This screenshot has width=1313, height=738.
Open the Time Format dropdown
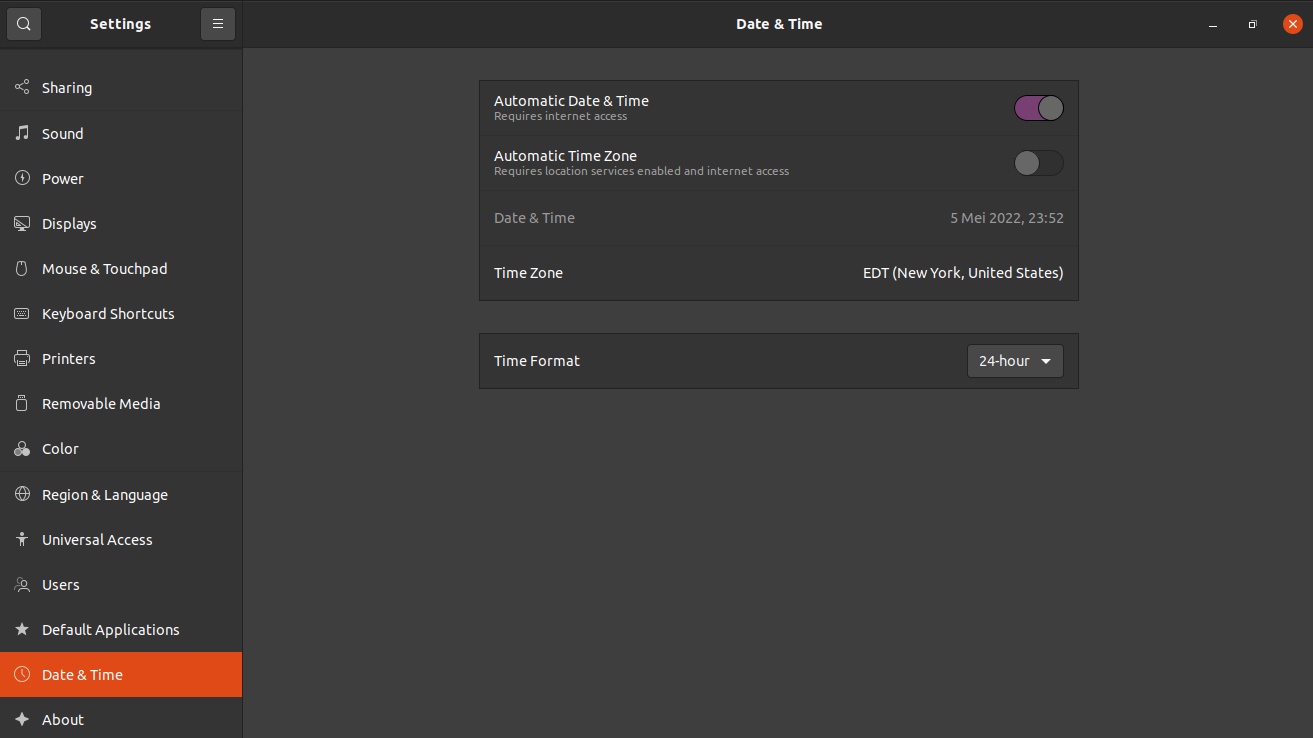[1014, 360]
